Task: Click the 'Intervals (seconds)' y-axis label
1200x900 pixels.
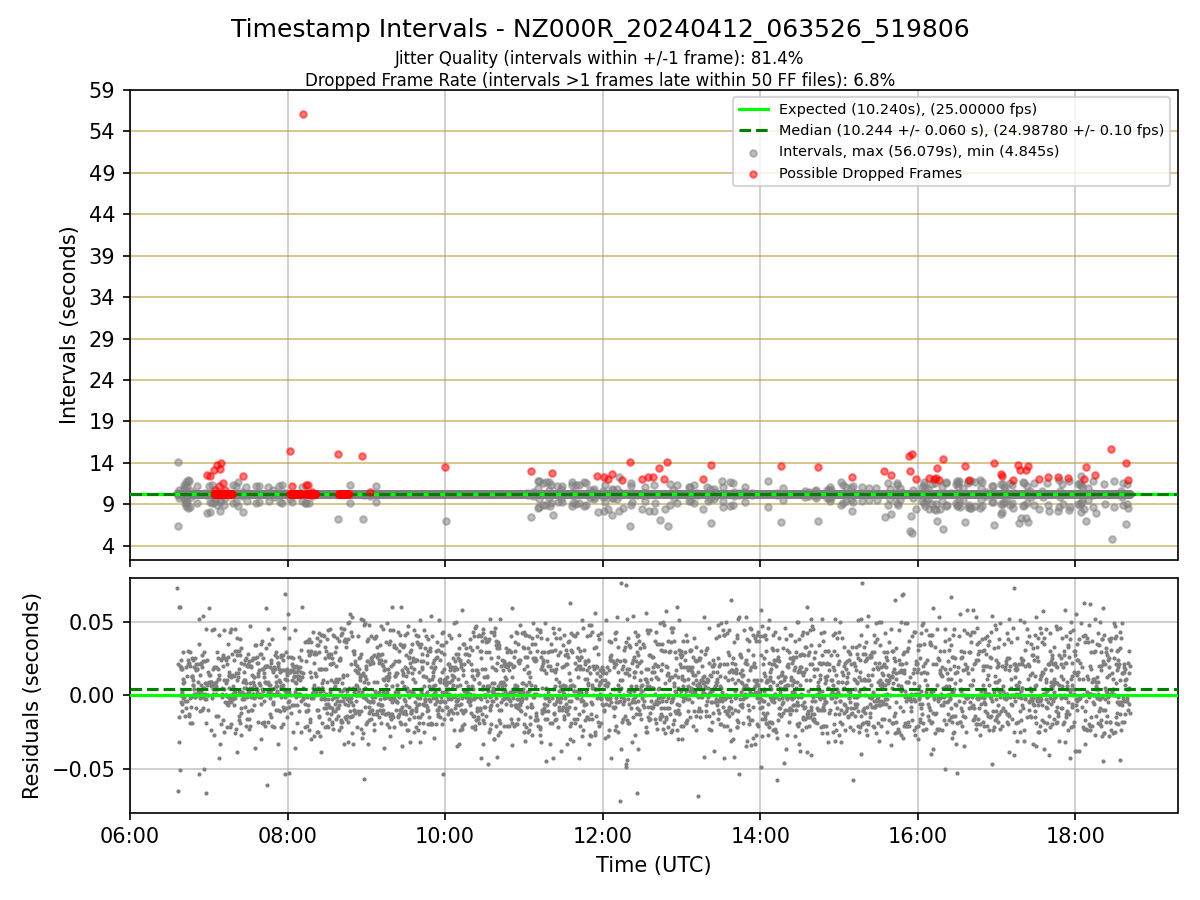Action: [x=69, y=325]
